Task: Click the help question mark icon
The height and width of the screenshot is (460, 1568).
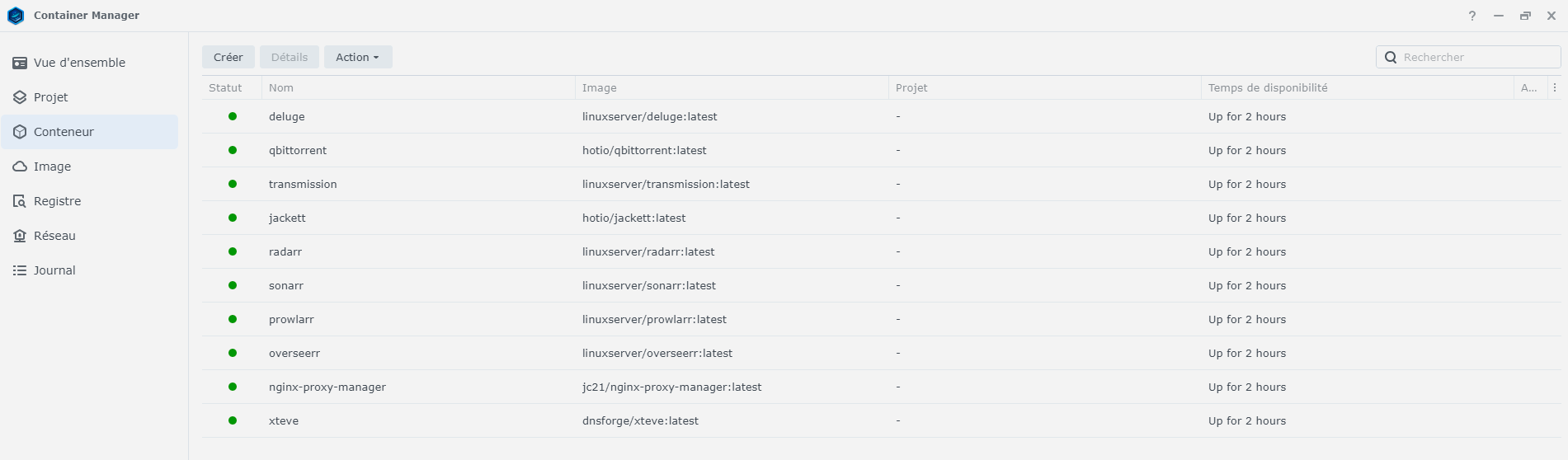Action: (x=1472, y=16)
